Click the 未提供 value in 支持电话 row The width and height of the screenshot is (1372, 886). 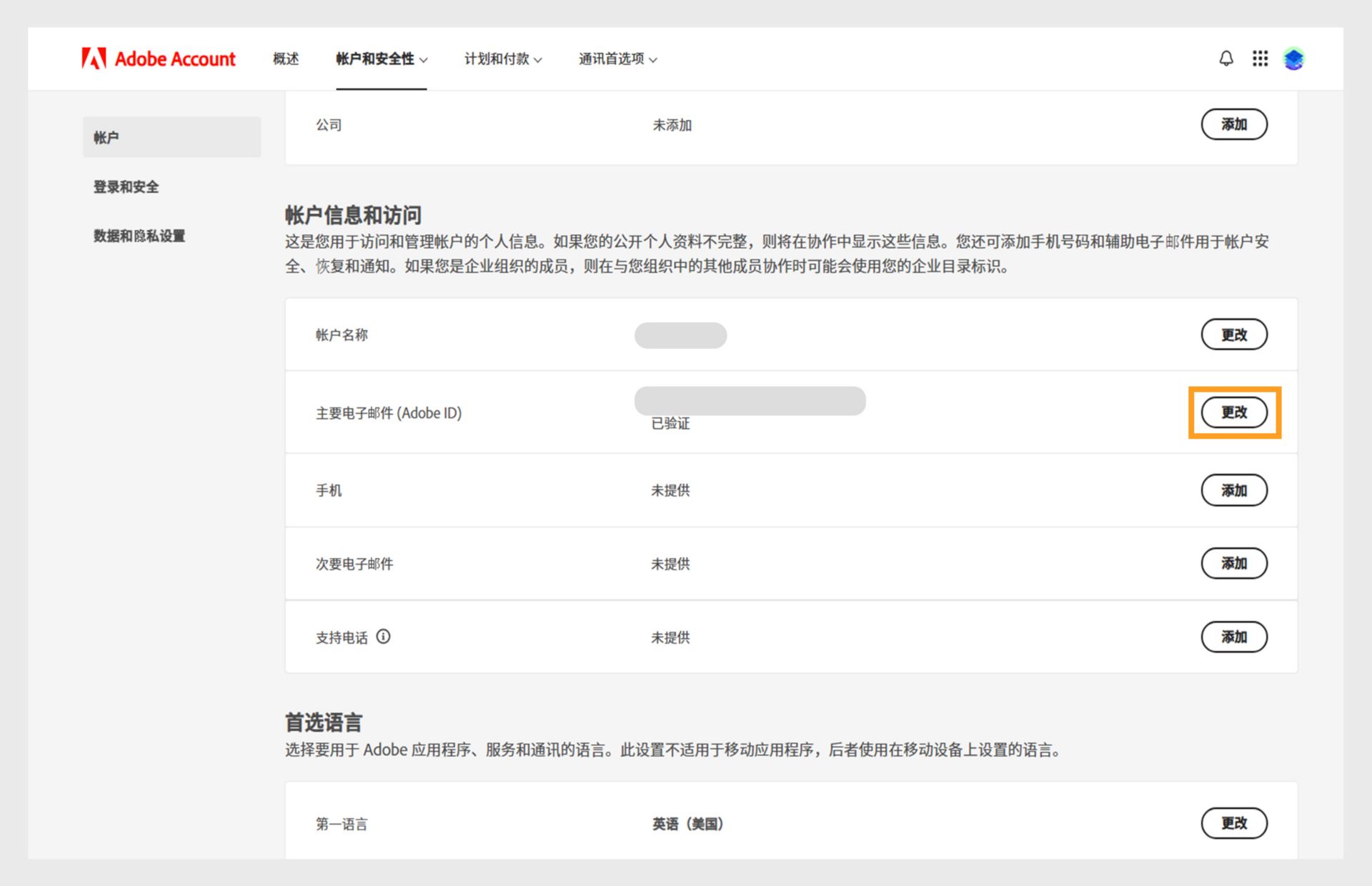pyautogui.click(x=670, y=637)
